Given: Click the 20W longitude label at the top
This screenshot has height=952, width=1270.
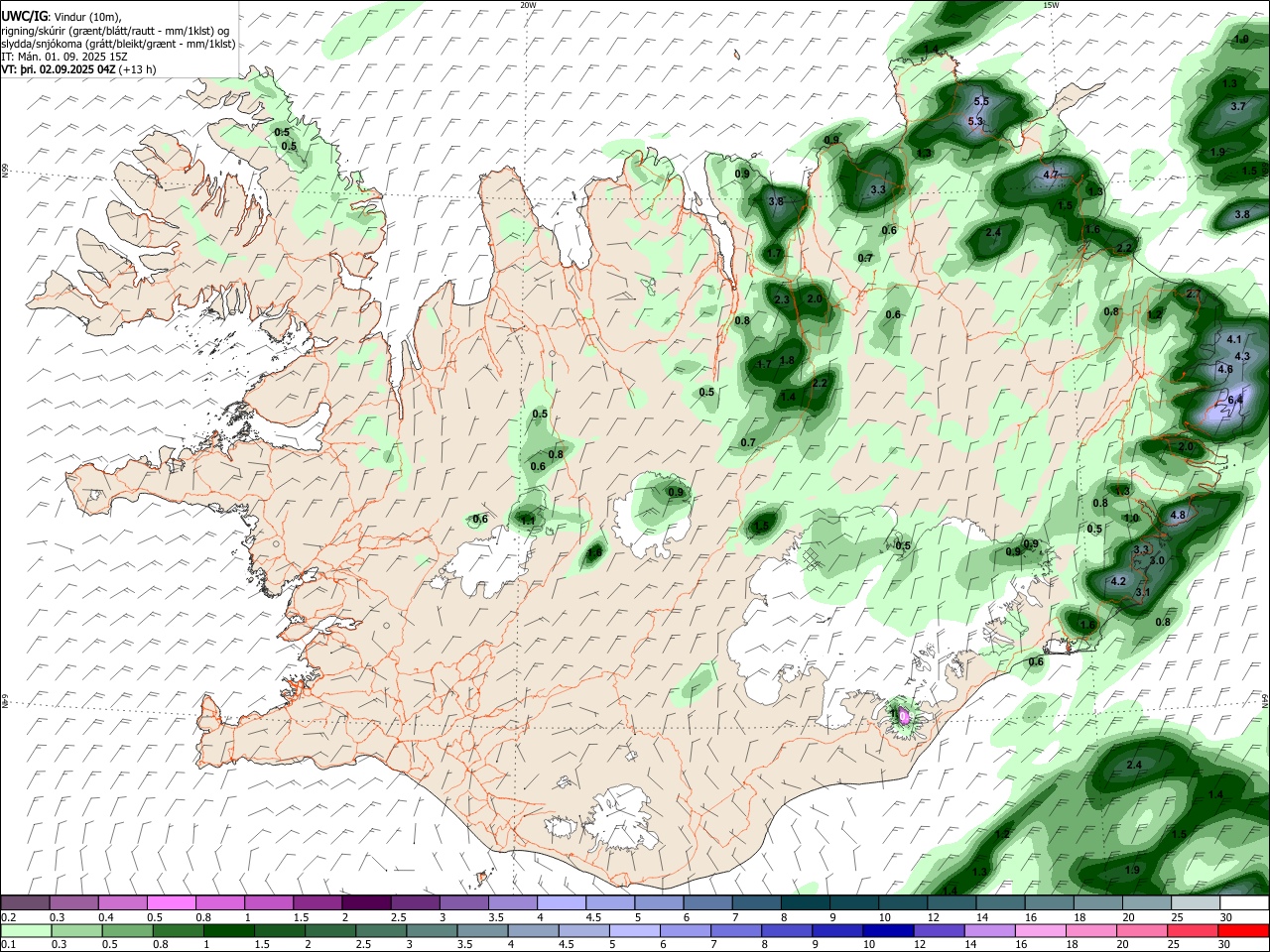Looking at the screenshot, I should [528, 5].
